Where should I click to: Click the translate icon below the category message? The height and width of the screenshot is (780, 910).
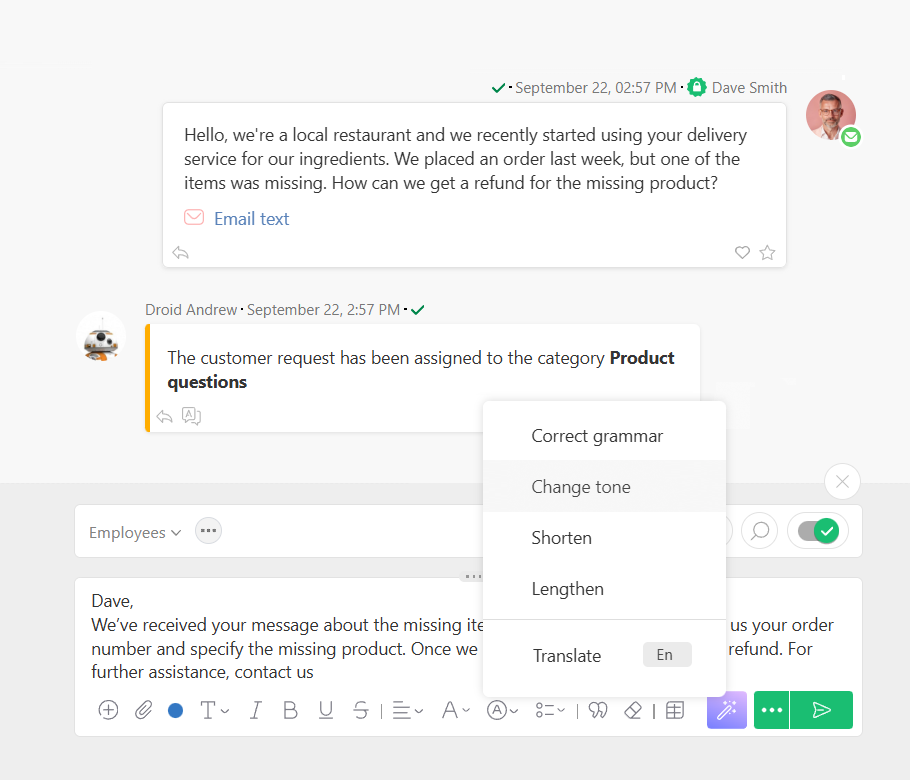tap(191, 417)
